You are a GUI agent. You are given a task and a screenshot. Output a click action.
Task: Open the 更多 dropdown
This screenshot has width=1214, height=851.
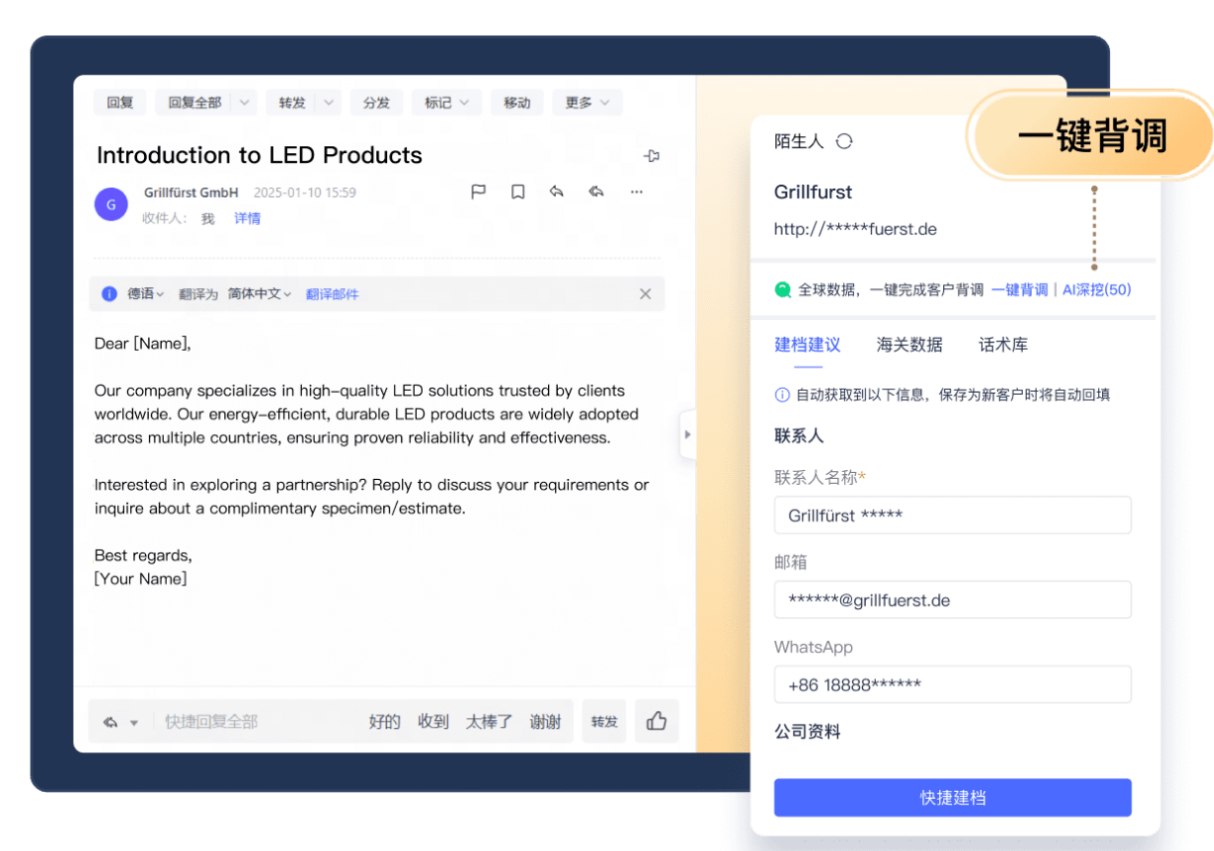pos(587,102)
